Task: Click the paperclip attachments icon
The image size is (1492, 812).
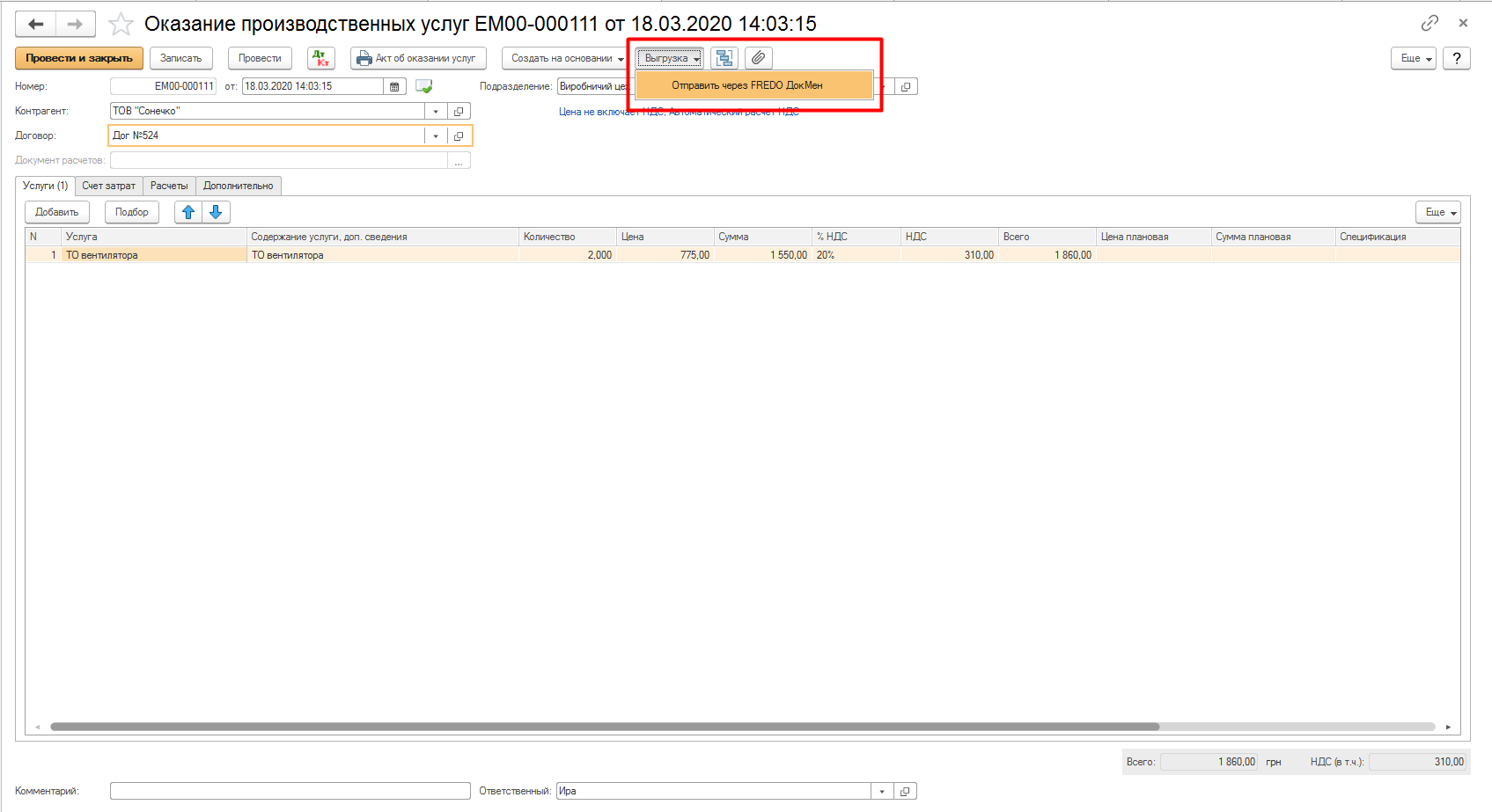Action: [758, 58]
